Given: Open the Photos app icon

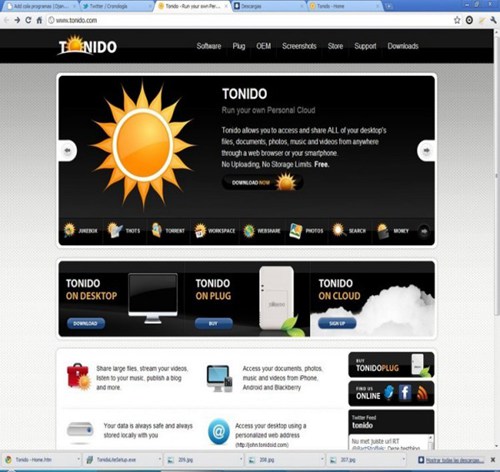Looking at the screenshot, I should (296, 231).
